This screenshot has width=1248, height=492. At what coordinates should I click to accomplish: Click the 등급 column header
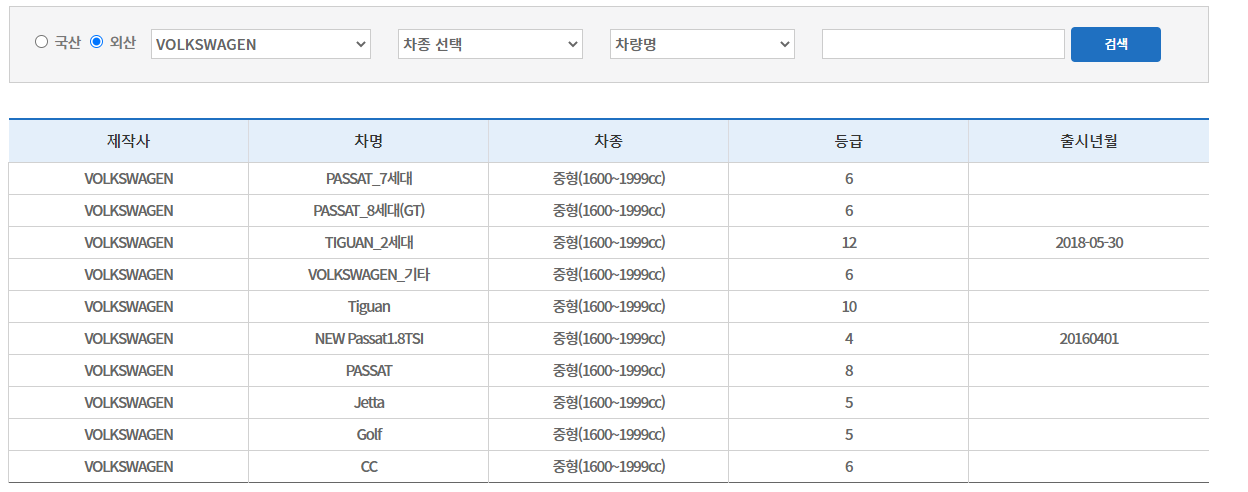(849, 141)
